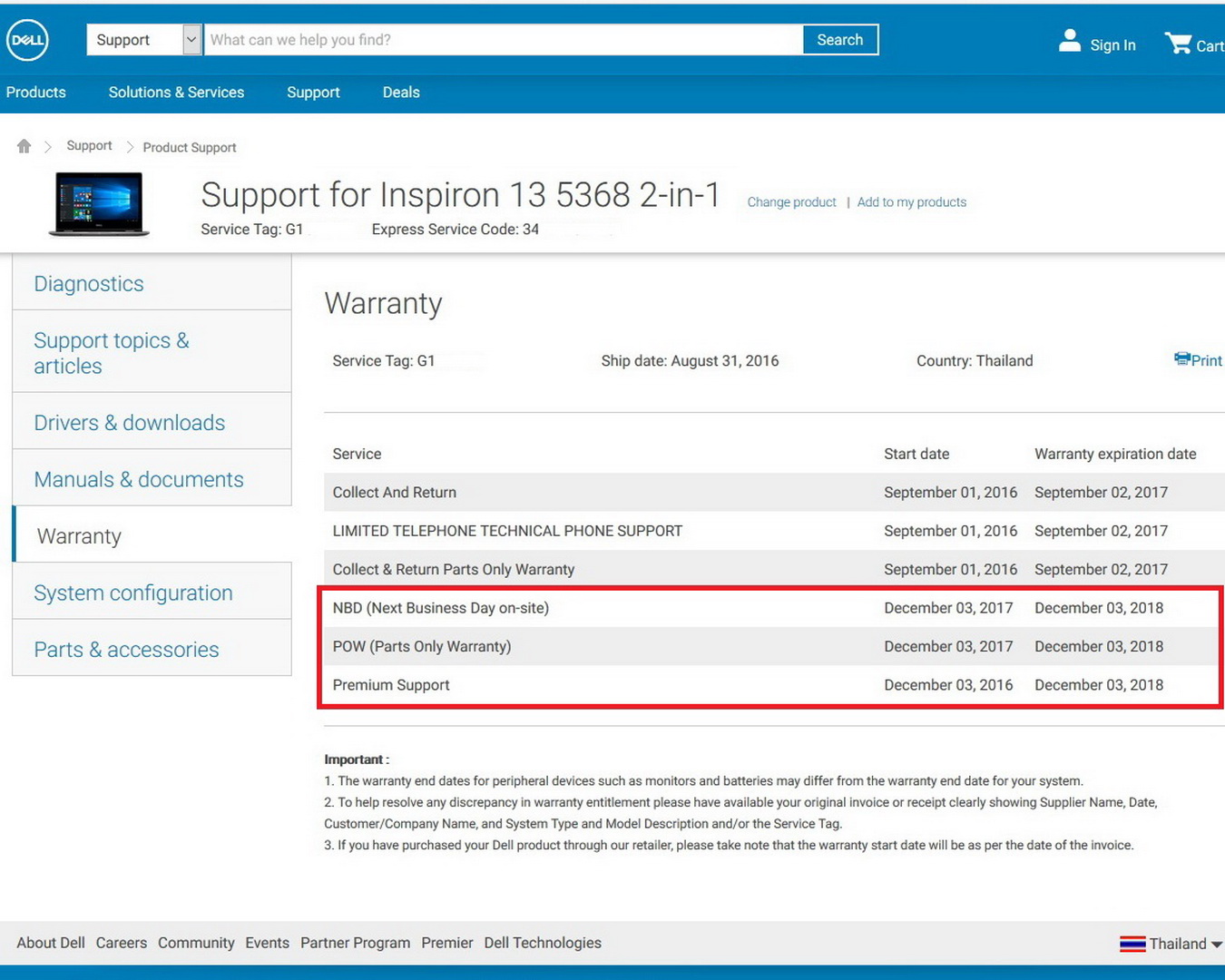Click Warranty expiration date column header
1225x980 pixels.
click(1115, 454)
